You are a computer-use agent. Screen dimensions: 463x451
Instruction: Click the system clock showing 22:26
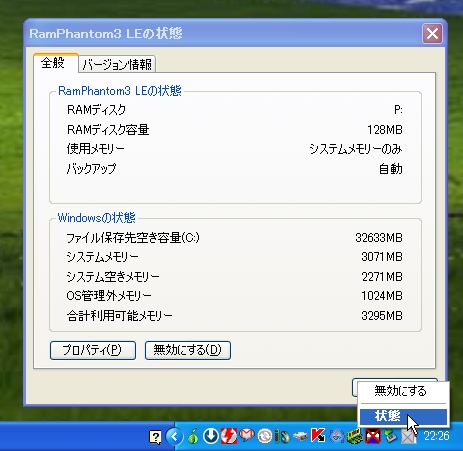[436, 436]
